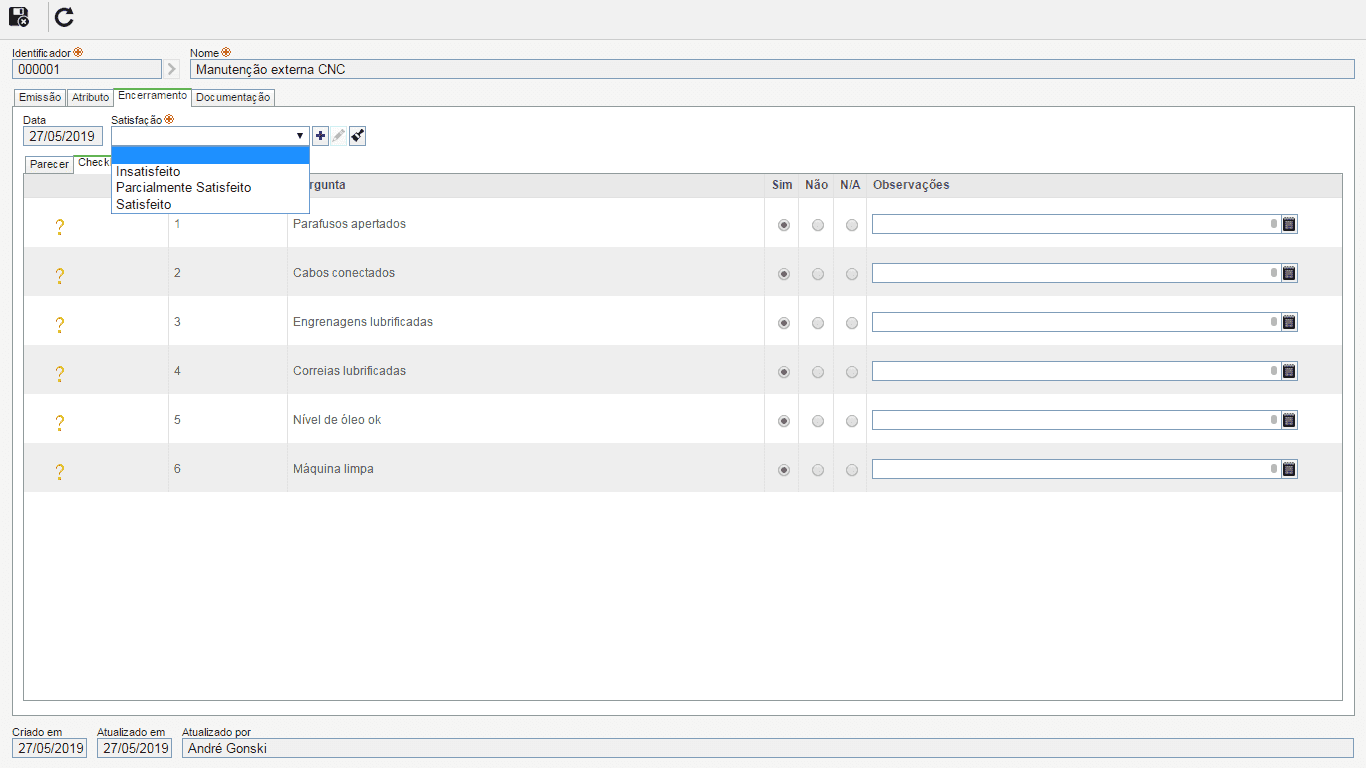The height and width of the screenshot is (768, 1366).
Task: Click the save and exit toolbar icon
Action: tap(18, 17)
